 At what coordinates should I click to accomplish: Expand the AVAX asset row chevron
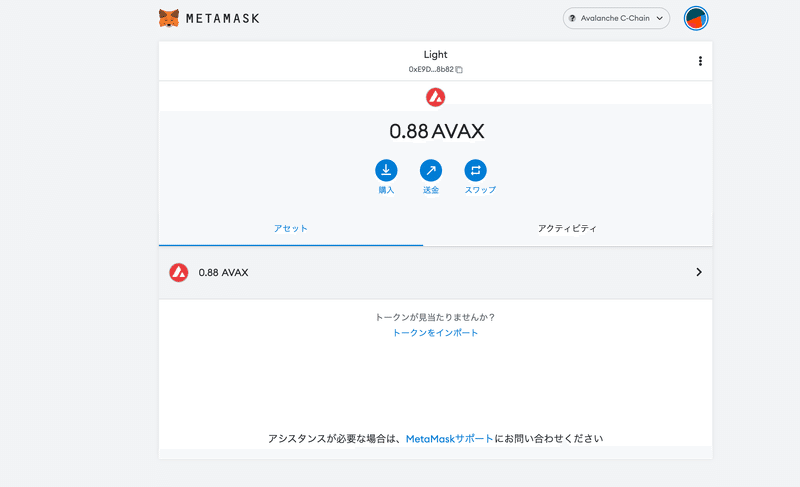click(699, 272)
